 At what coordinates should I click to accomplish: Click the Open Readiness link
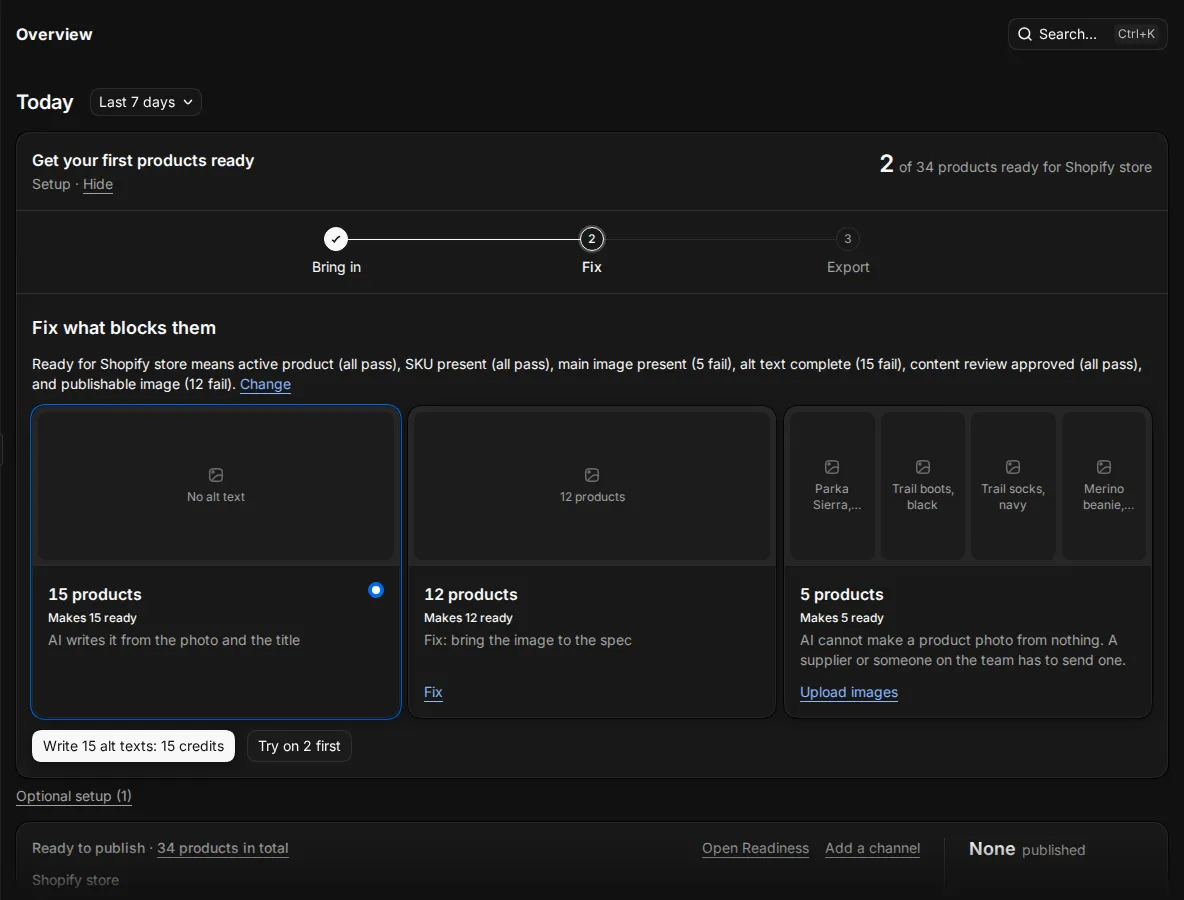click(x=755, y=848)
